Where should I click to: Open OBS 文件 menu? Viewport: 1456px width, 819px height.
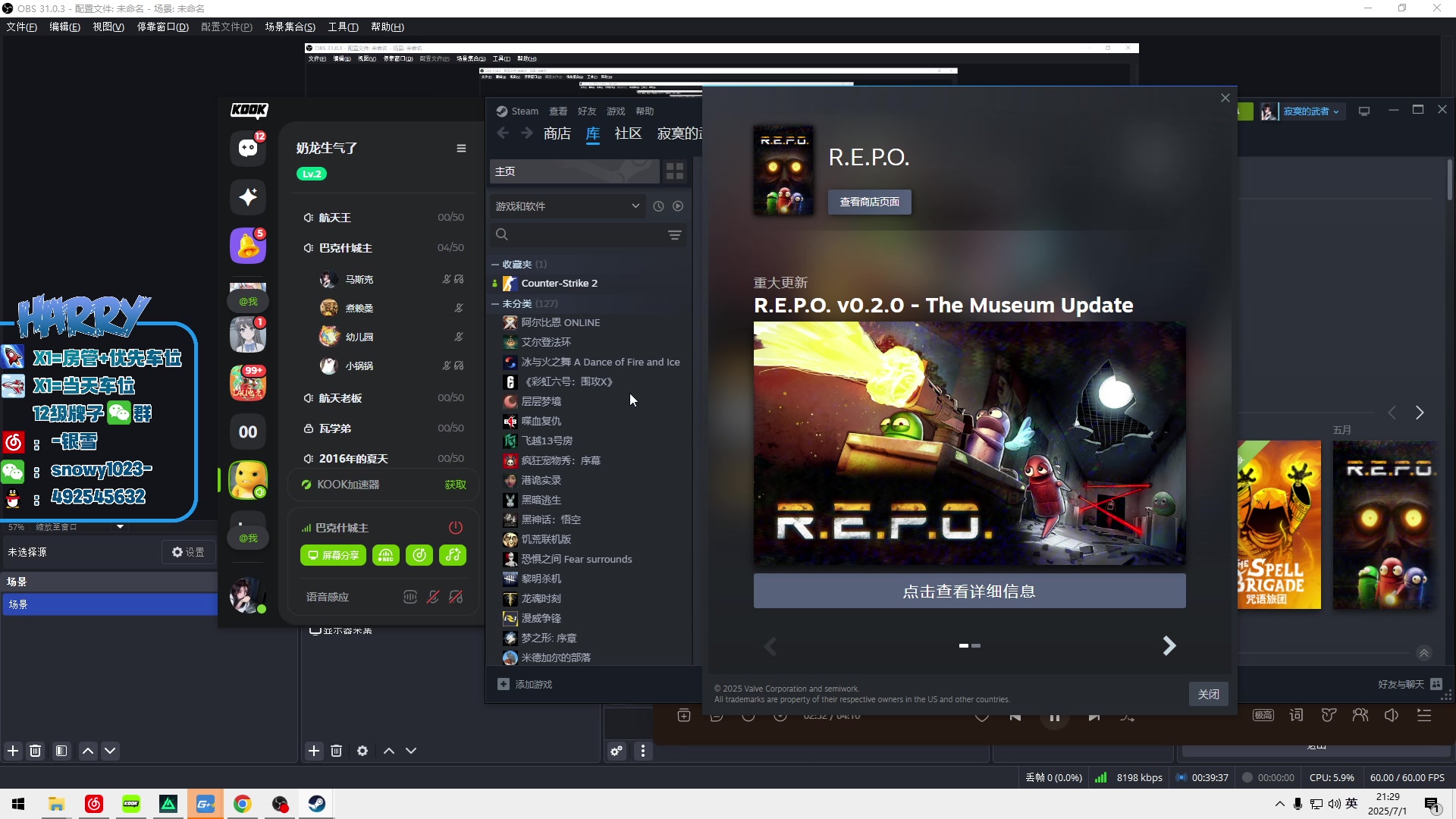pyautogui.click(x=21, y=27)
